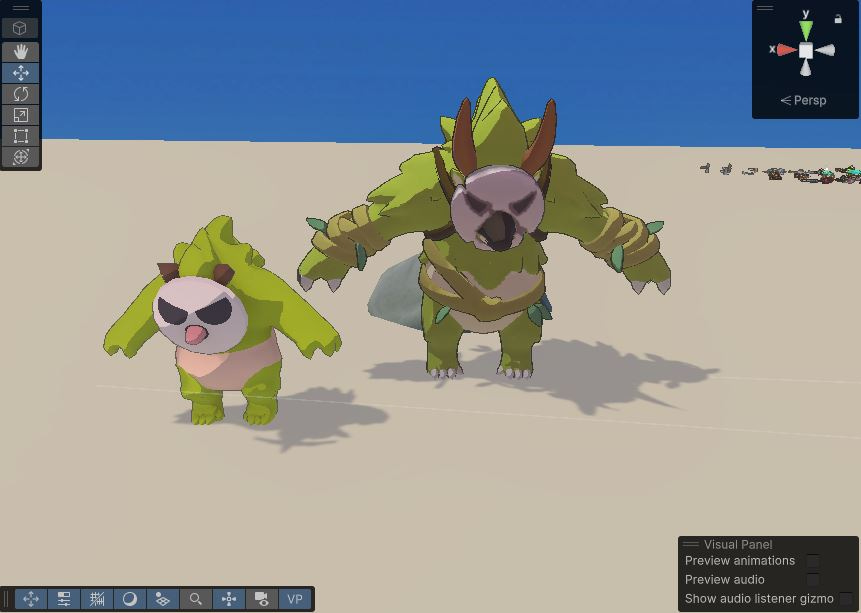Select the combined Transform tool
Image resolution: width=861 pixels, height=613 pixels.
20,157
